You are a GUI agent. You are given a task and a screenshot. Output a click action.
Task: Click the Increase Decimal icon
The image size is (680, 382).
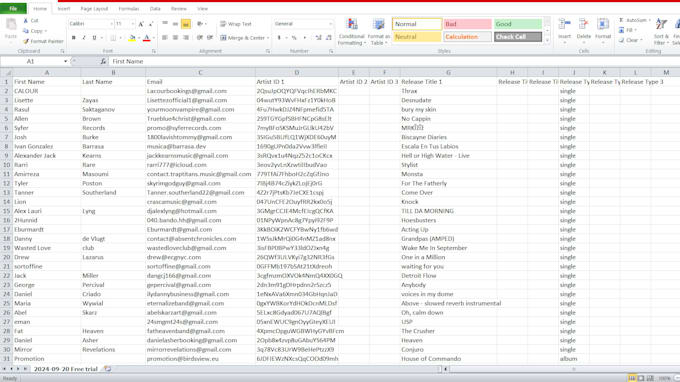coord(318,38)
